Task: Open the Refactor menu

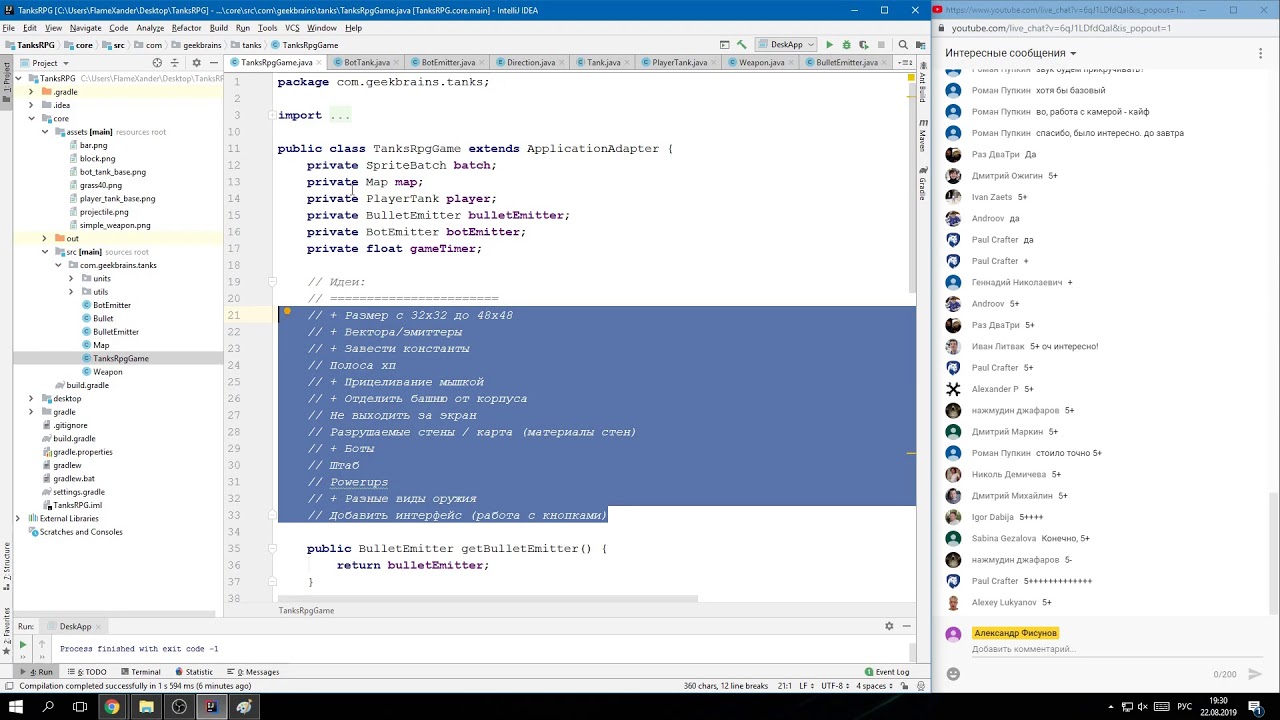Action: [186, 28]
